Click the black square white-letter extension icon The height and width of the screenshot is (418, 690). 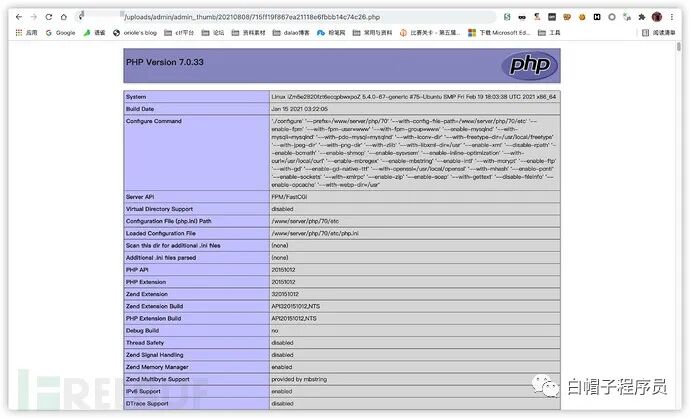pos(597,17)
